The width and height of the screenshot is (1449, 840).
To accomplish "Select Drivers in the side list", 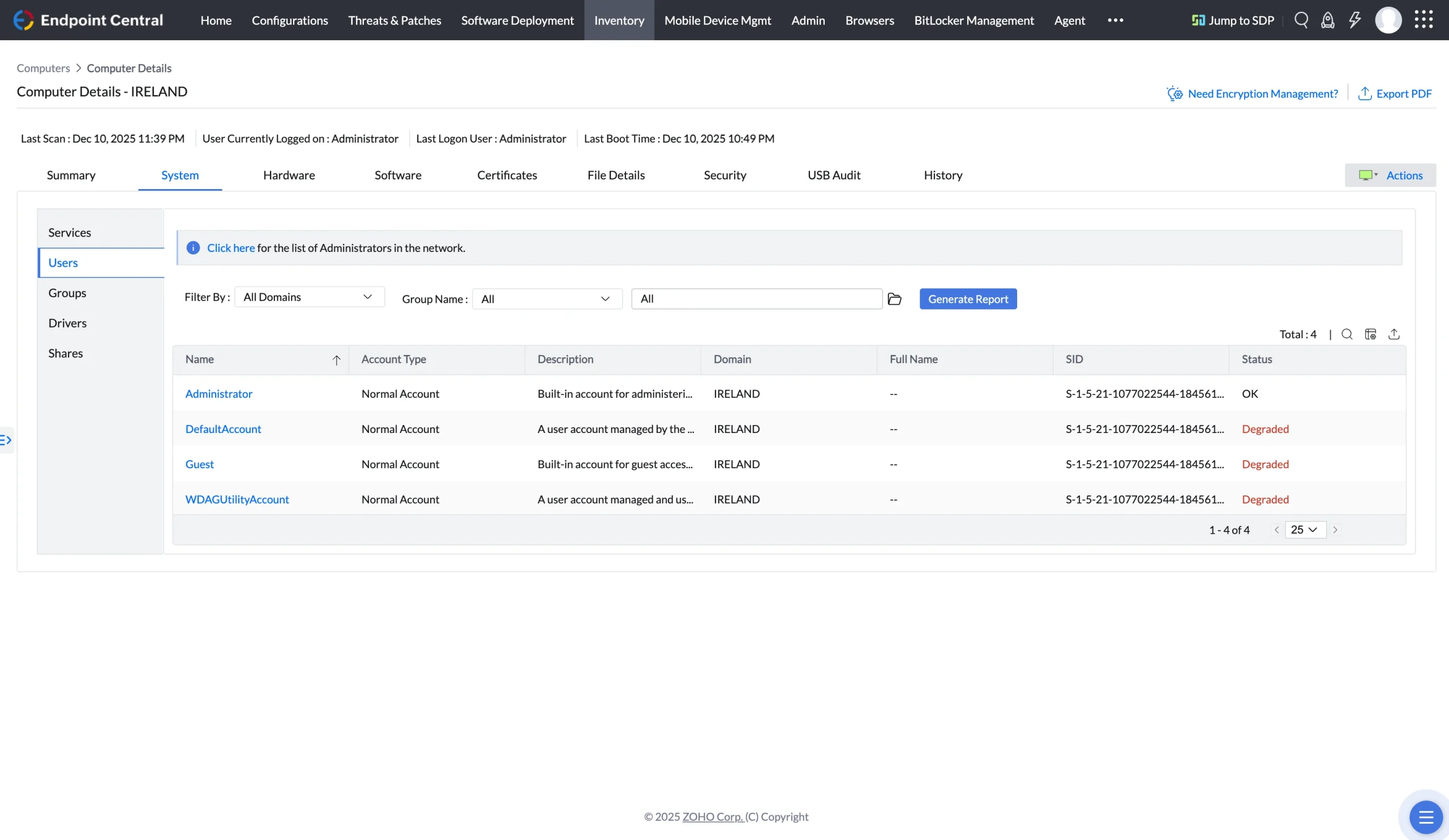I will coord(101,323).
